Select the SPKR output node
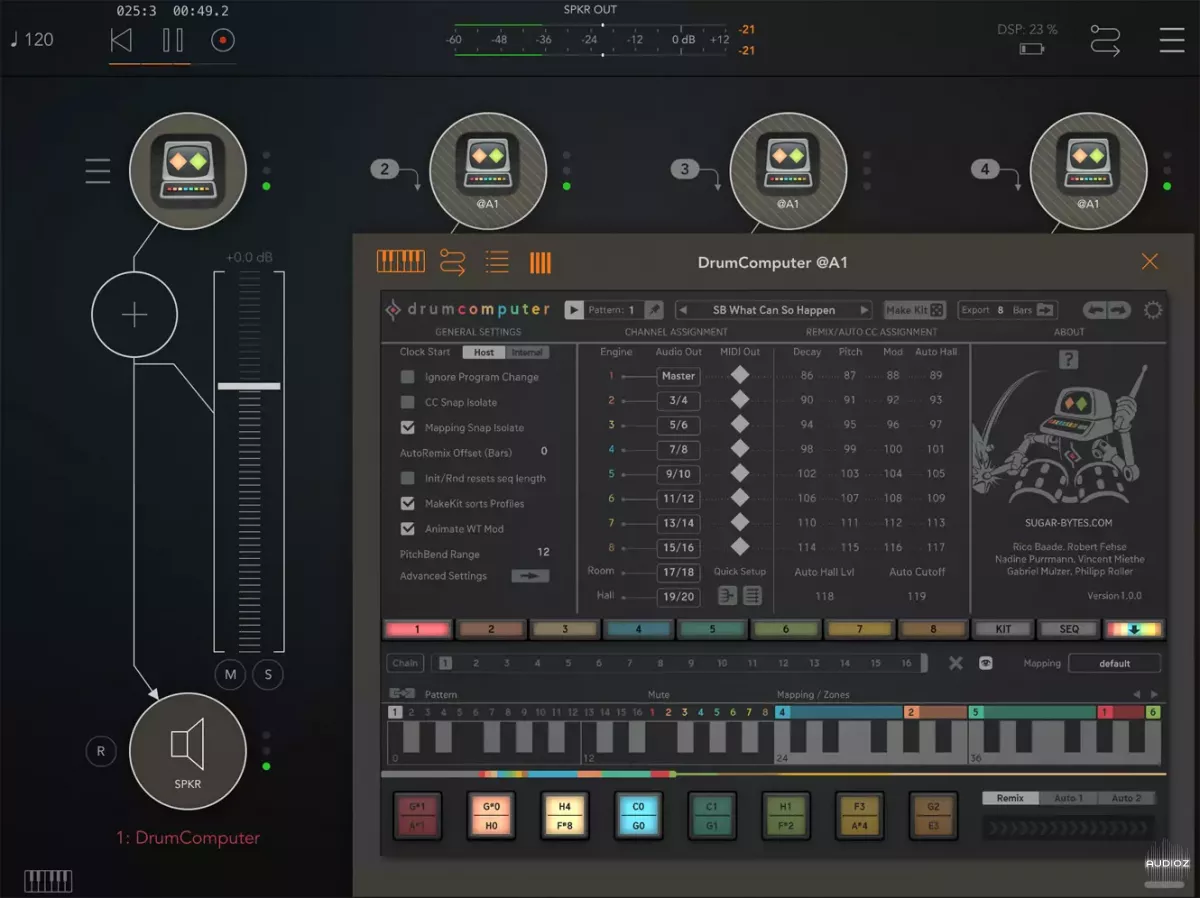The image size is (1200, 898). pos(188,751)
